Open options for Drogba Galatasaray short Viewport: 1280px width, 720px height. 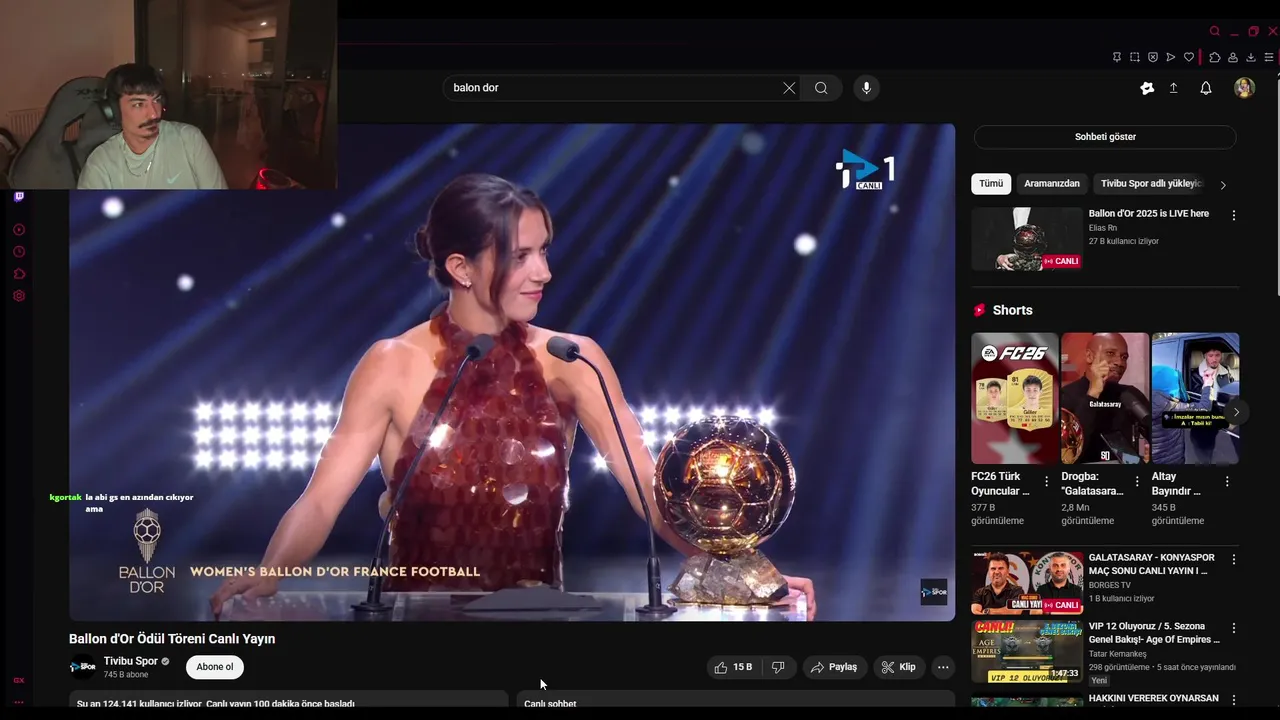(x=1137, y=481)
